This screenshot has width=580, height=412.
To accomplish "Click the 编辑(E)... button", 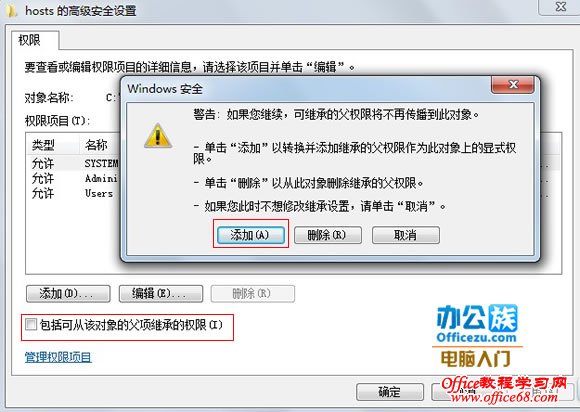I will pyautogui.click(x=161, y=294).
